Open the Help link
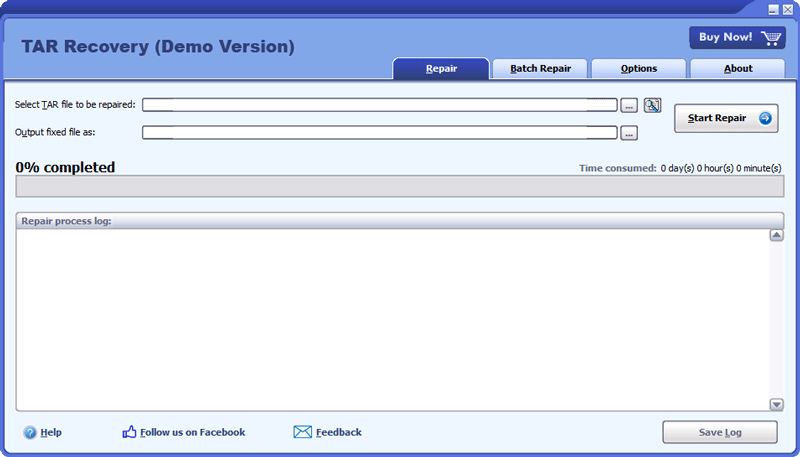 point(51,433)
